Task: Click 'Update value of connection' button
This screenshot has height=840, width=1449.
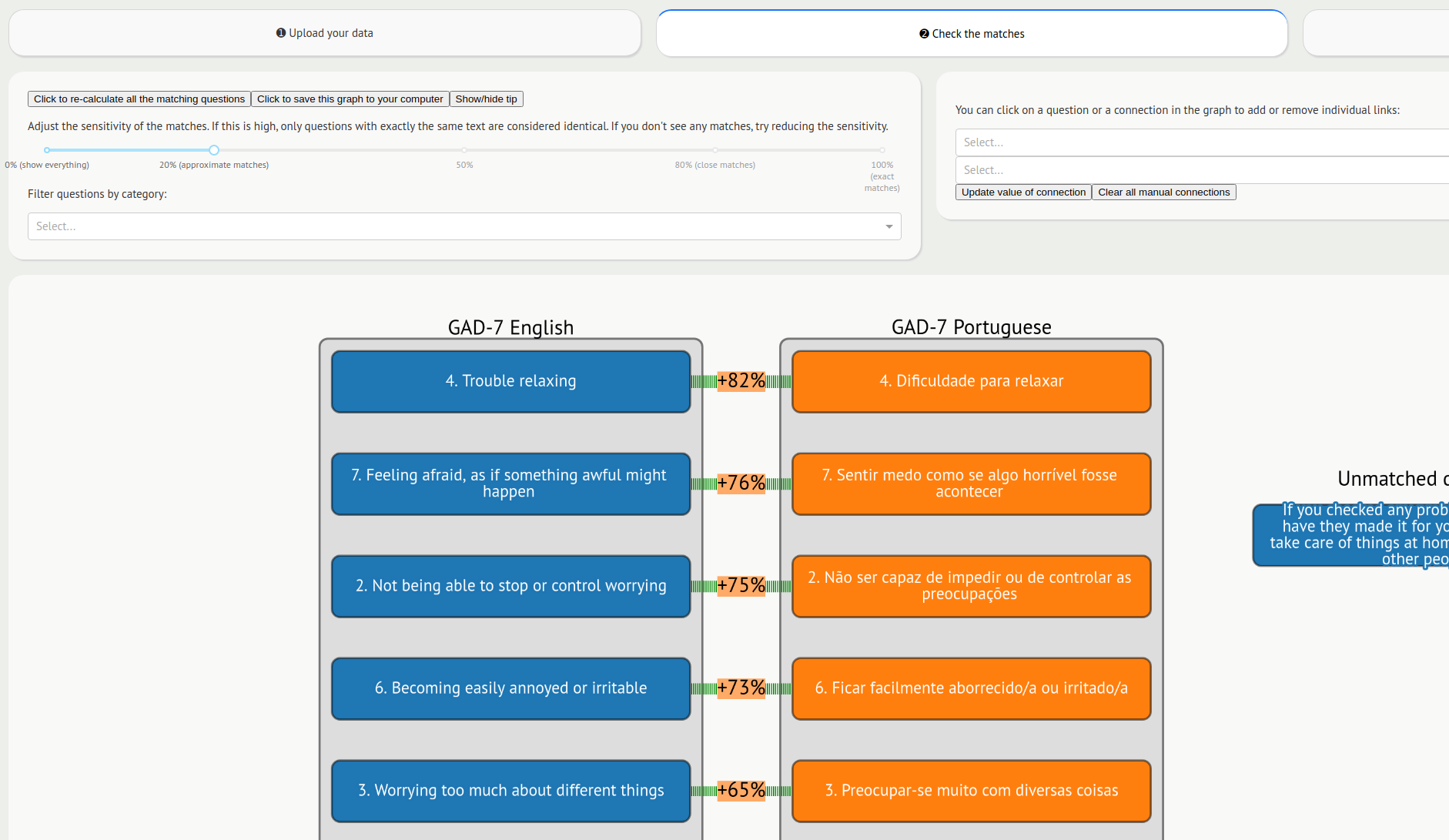Action: click(x=1023, y=192)
